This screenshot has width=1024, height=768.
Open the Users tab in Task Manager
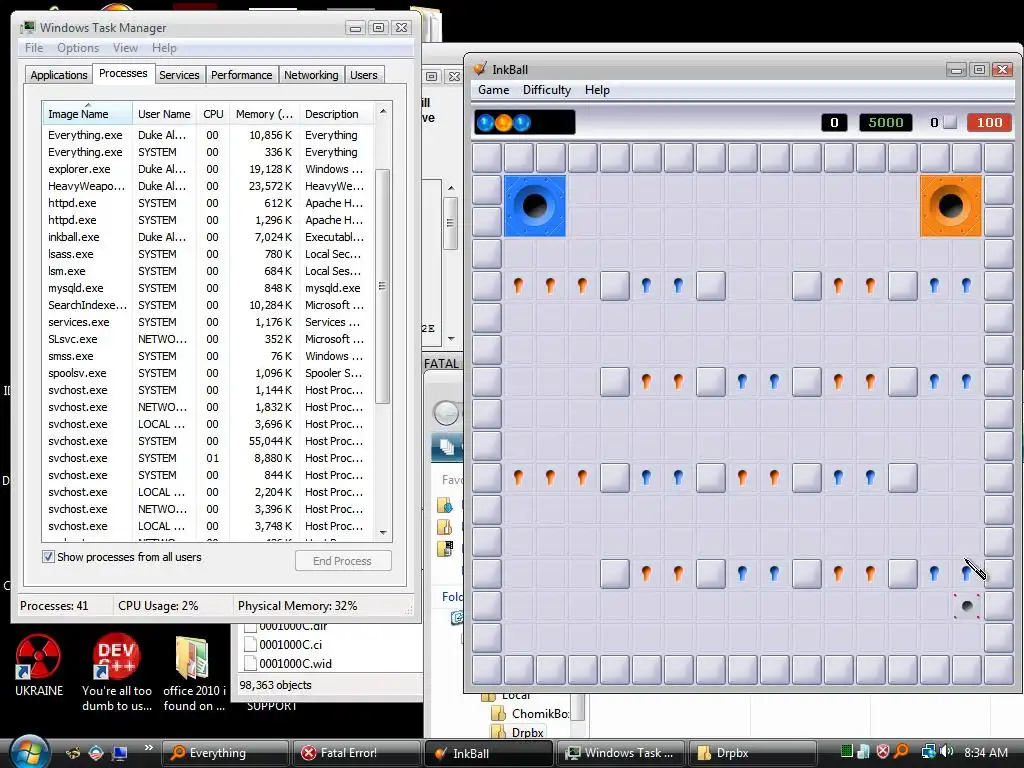point(363,75)
